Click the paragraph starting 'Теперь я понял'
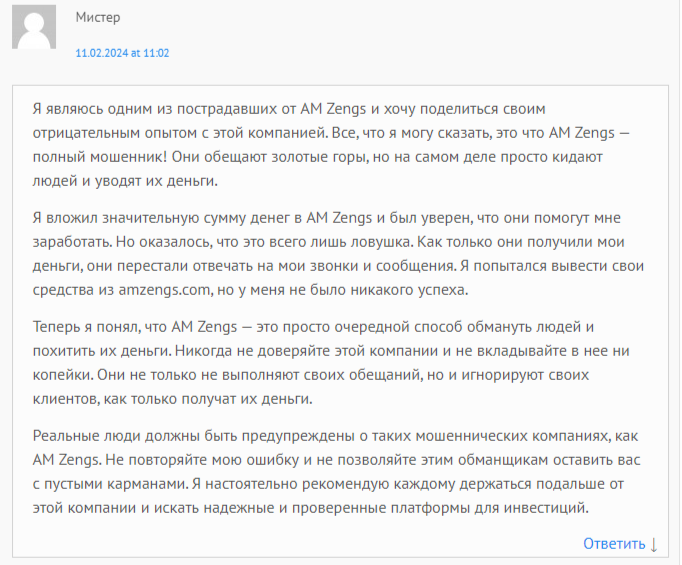 pyautogui.click(x=331, y=363)
